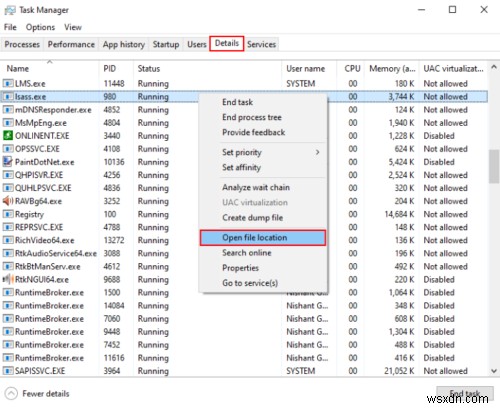Choose Provide feedback

tap(263, 132)
